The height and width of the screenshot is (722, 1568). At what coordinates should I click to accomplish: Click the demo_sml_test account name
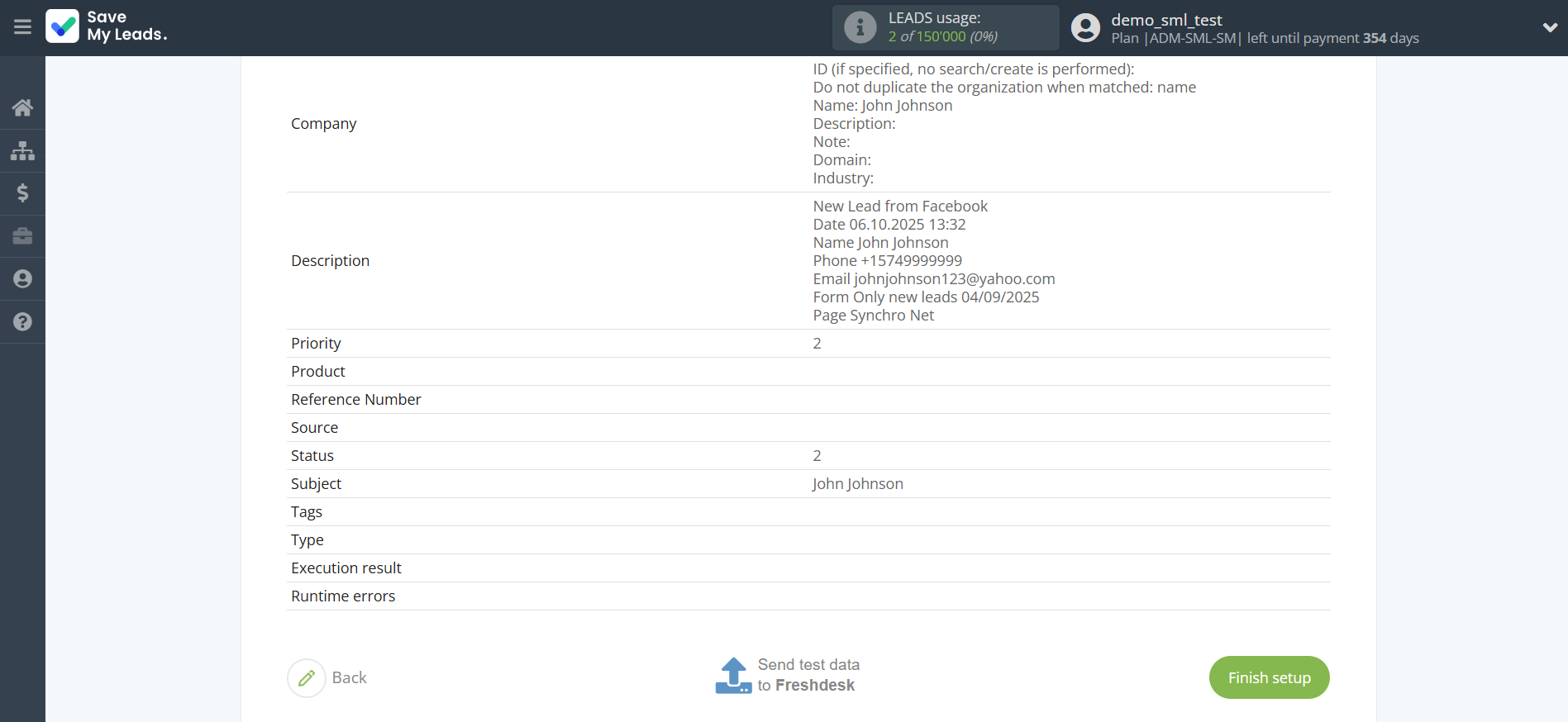[x=1165, y=20]
